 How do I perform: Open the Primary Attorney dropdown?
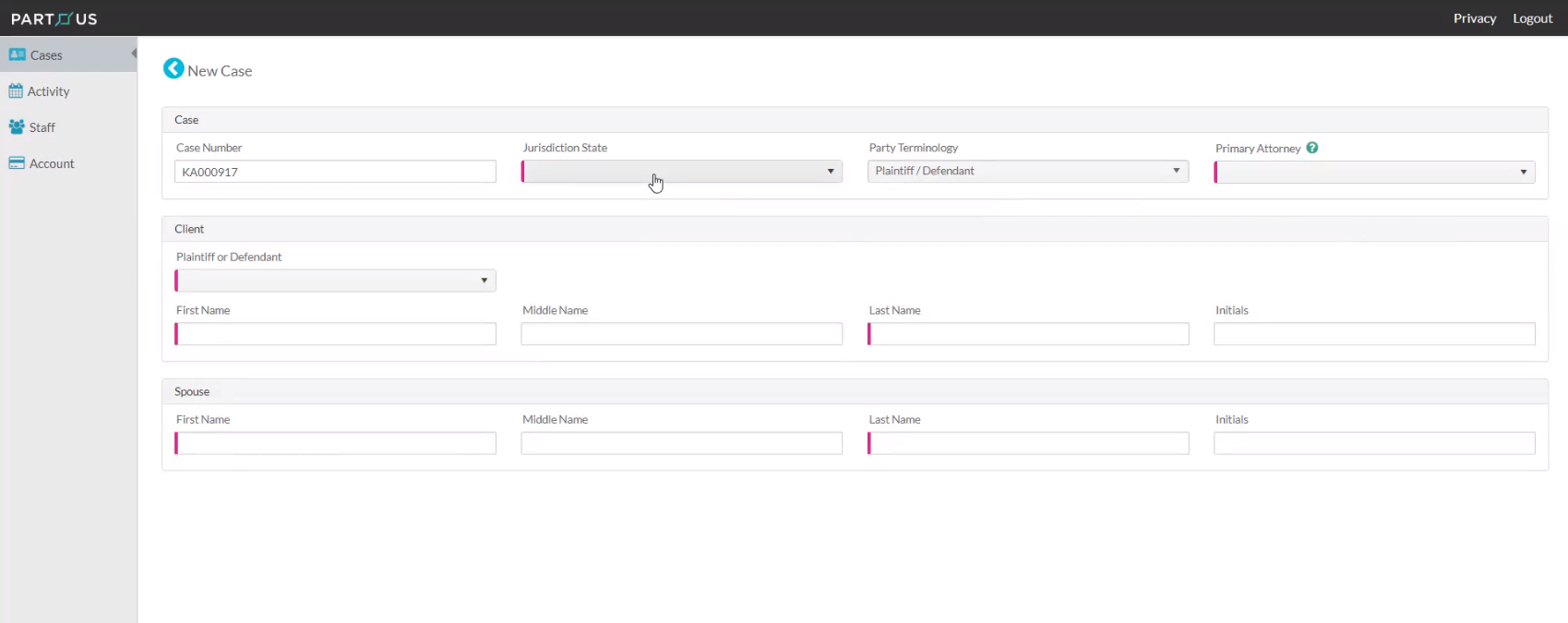[x=1374, y=173]
